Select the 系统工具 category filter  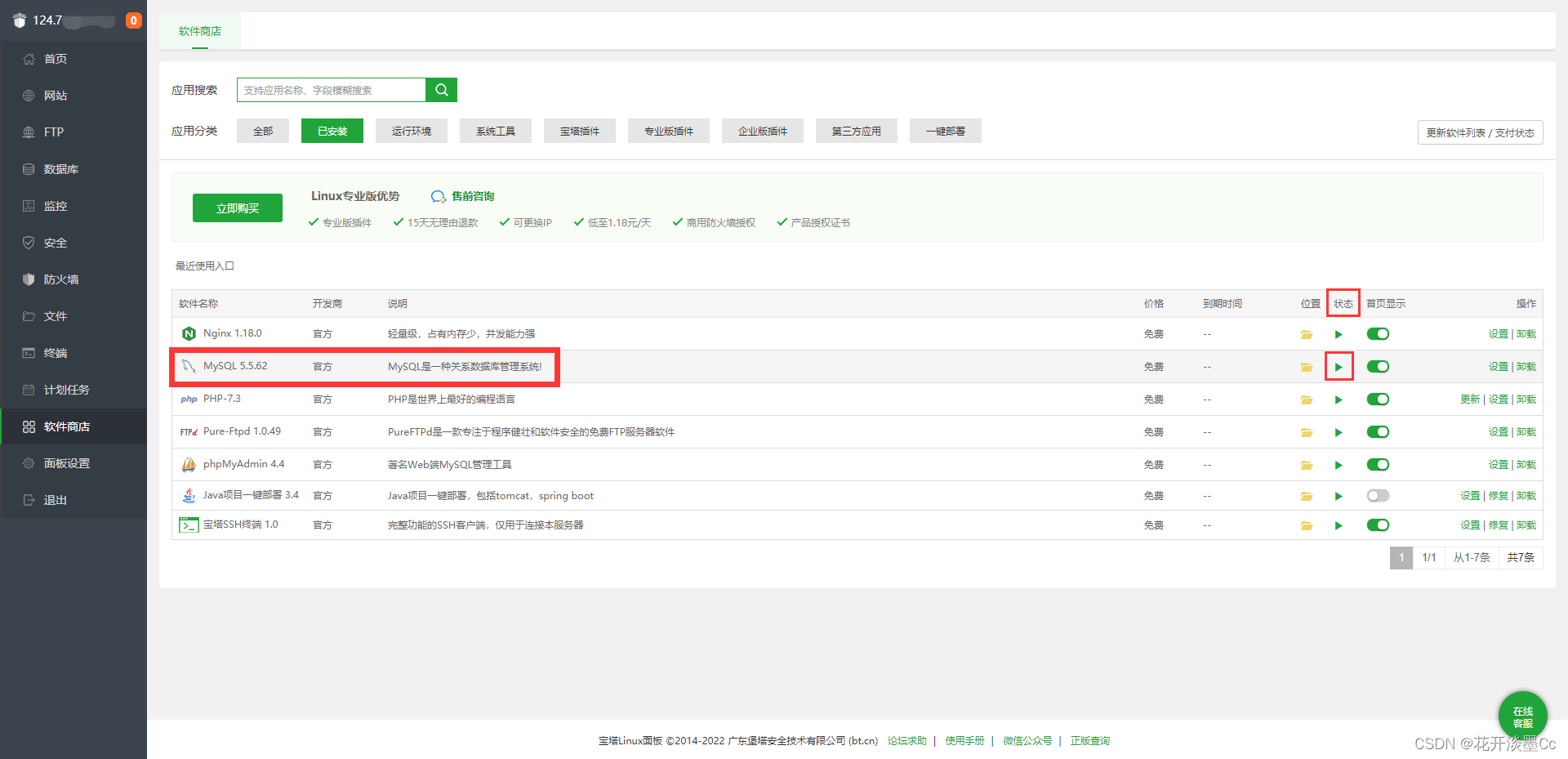point(496,131)
